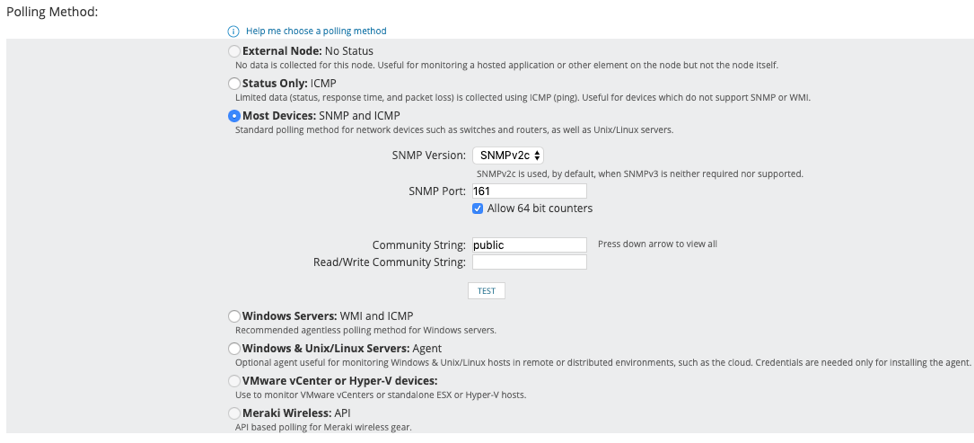Screen dimensions: 974x443
Task: Pick the Meraki Wireless: API radio button
Action: pos(234,413)
